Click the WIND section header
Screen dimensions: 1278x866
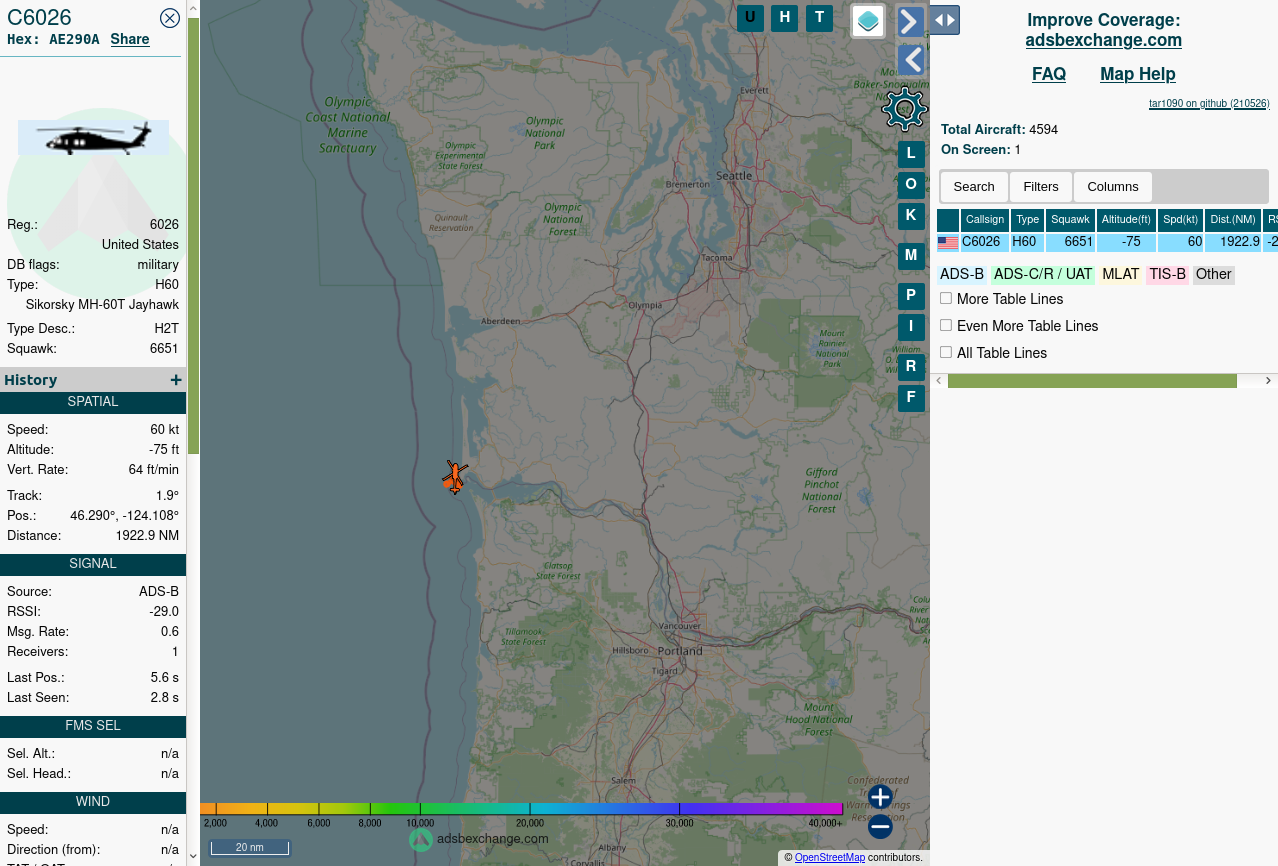93,802
